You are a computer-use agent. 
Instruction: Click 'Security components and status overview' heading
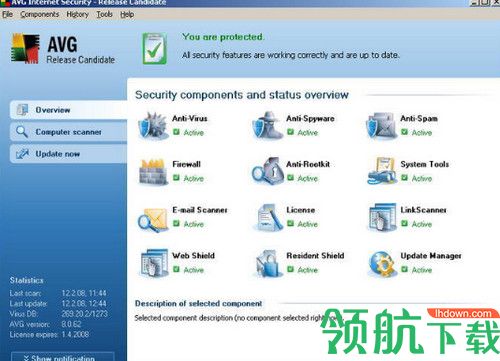coord(242,95)
